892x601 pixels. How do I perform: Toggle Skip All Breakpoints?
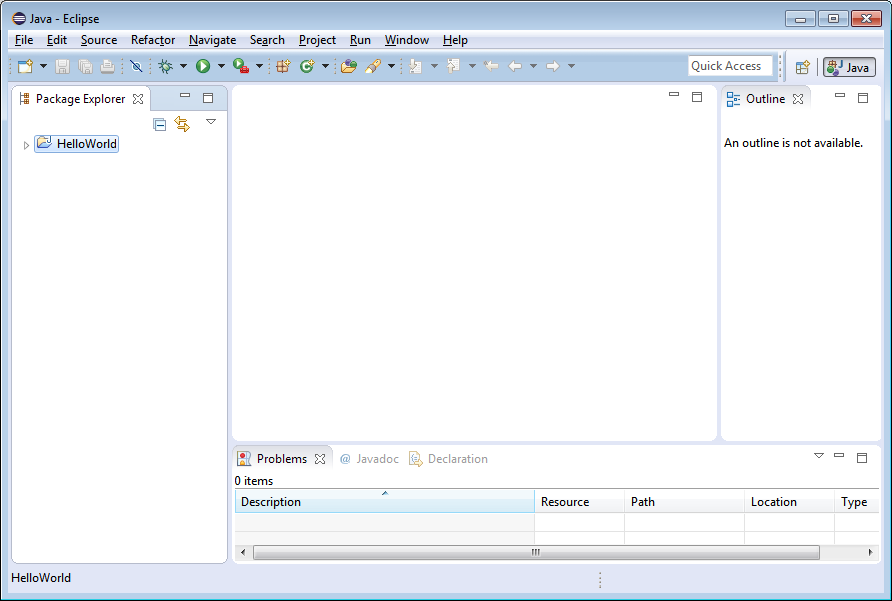pyautogui.click(x=136, y=67)
